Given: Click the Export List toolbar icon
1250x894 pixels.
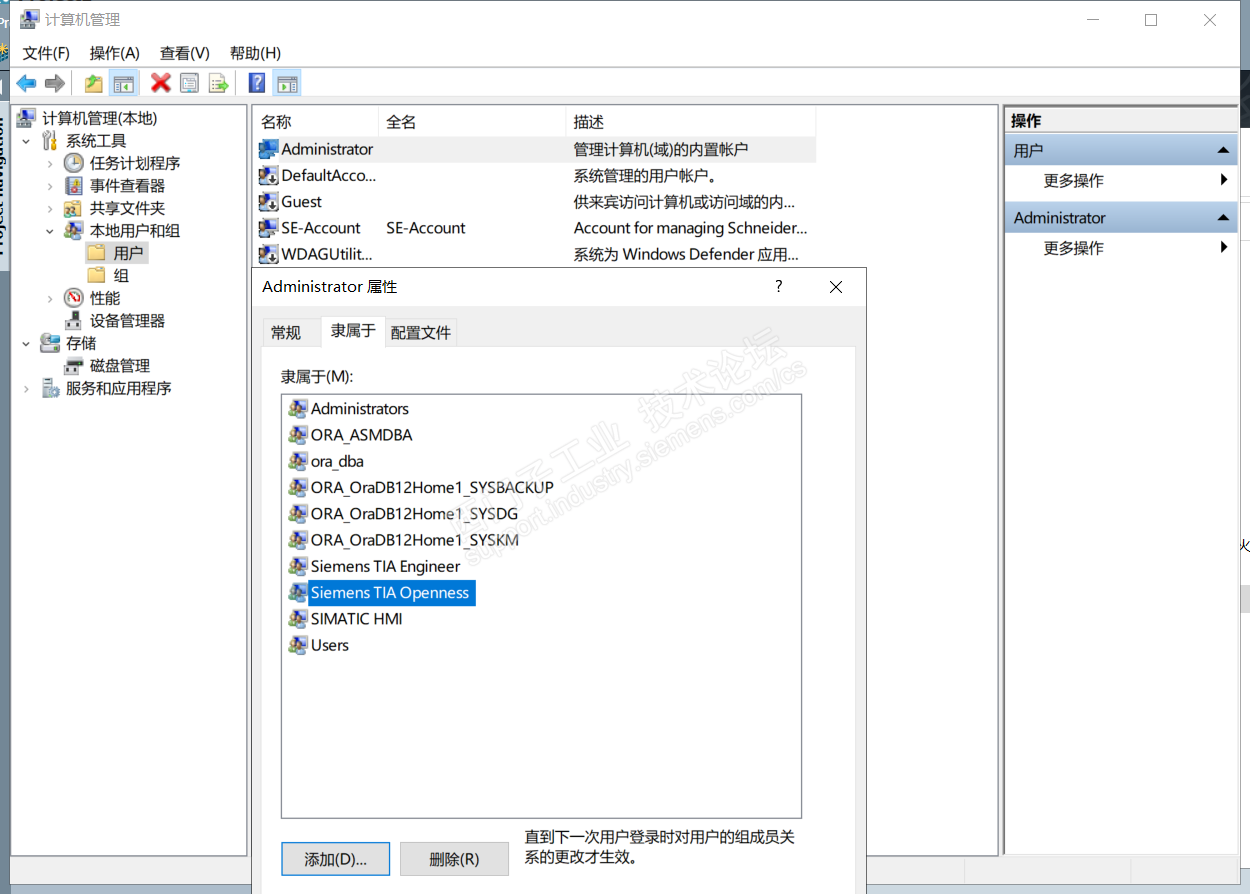Looking at the screenshot, I should click(x=218, y=84).
